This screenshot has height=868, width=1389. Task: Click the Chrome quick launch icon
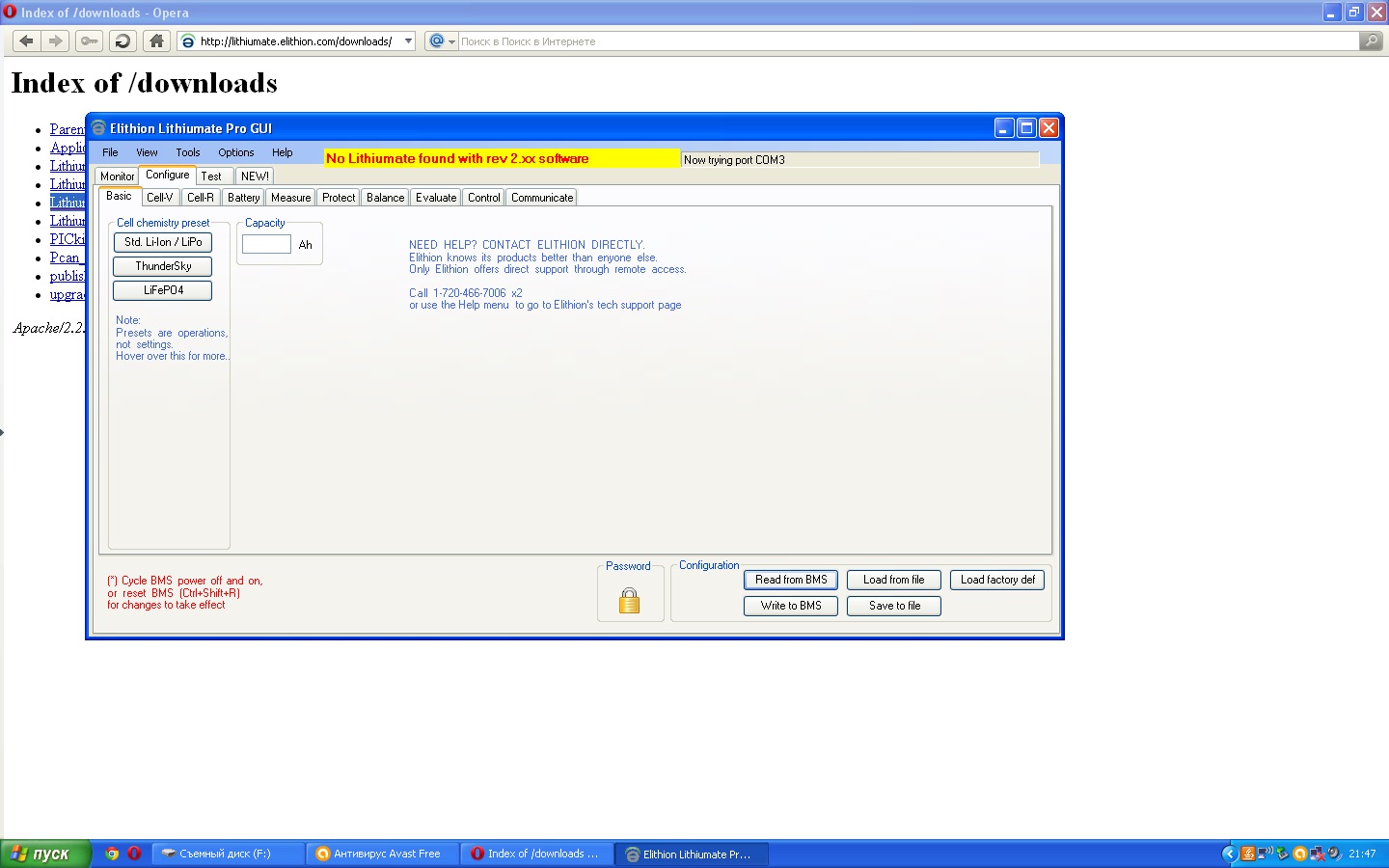(x=112, y=854)
